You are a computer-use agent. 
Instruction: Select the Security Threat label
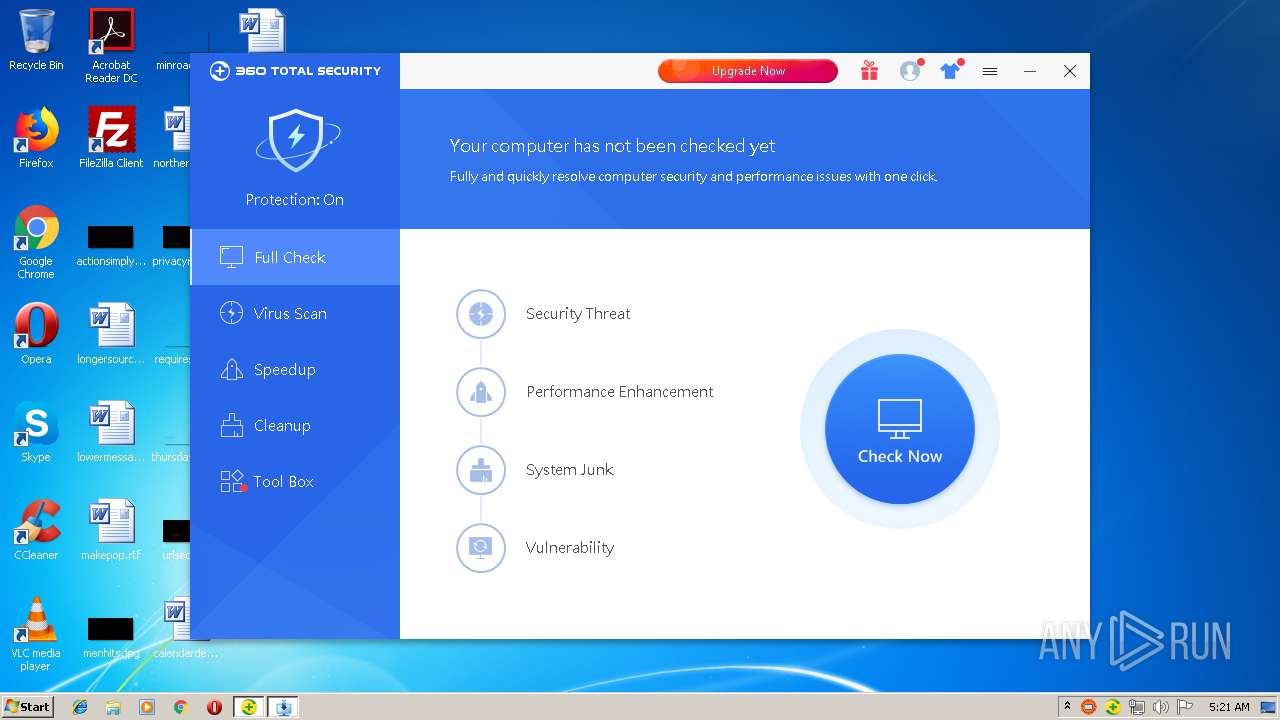click(x=578, y=314)
